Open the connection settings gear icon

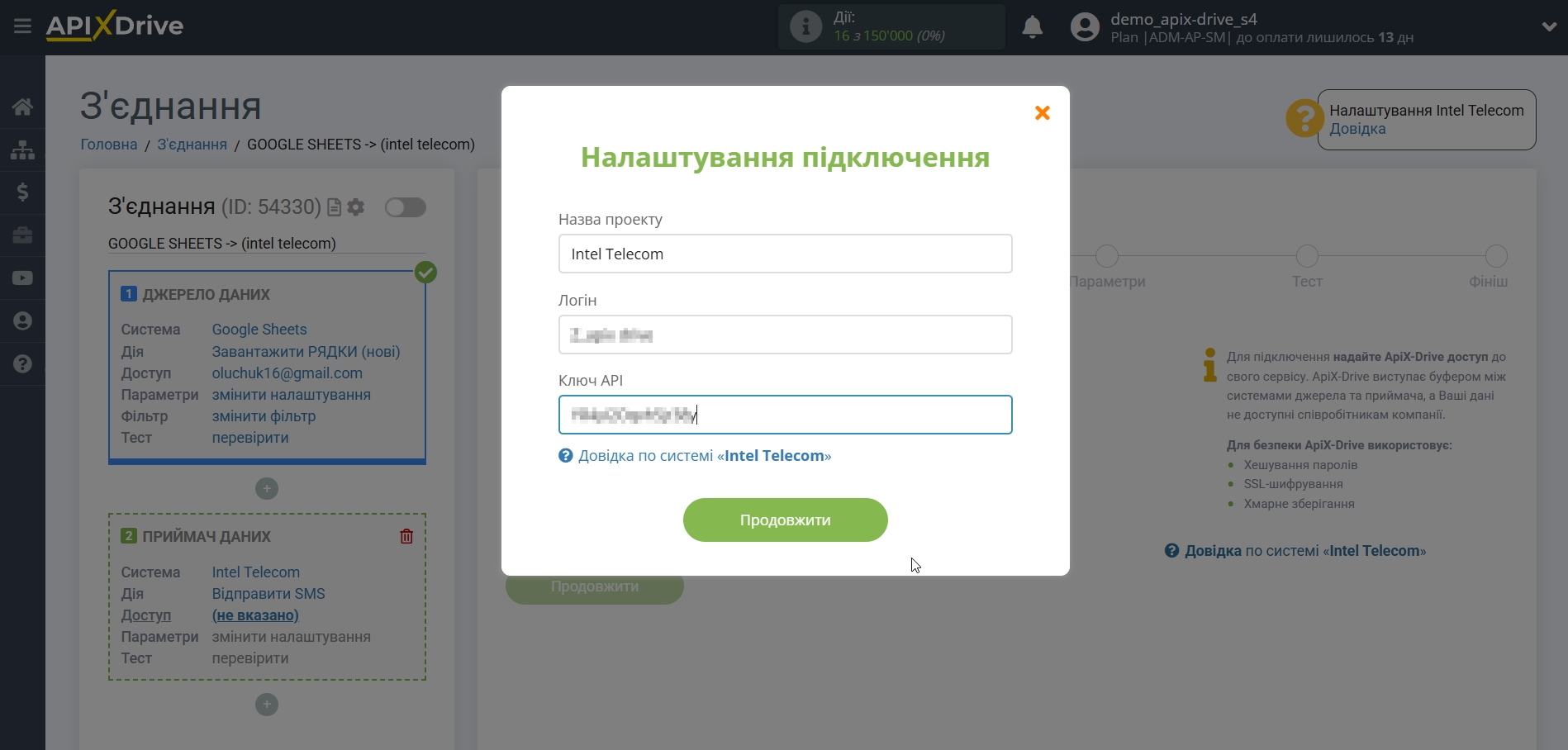click(356, 207)
